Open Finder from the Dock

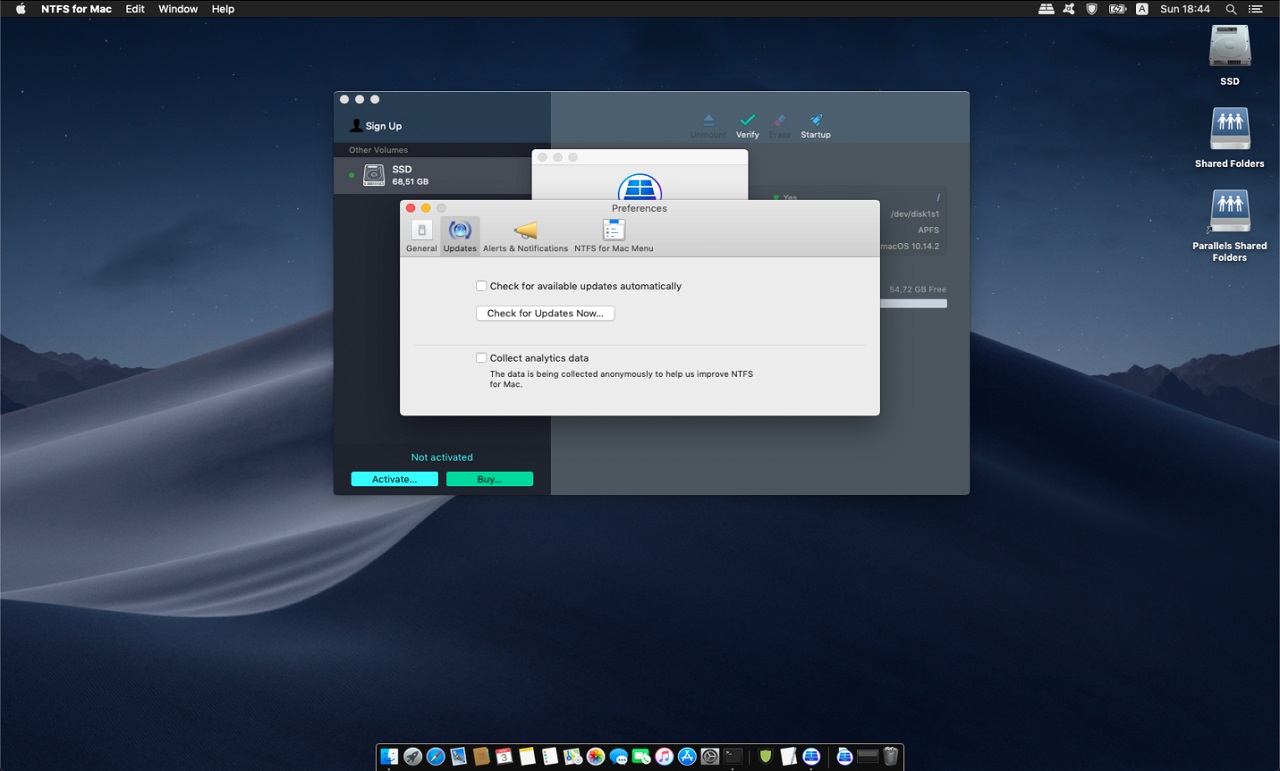click(x=389, y=757)
